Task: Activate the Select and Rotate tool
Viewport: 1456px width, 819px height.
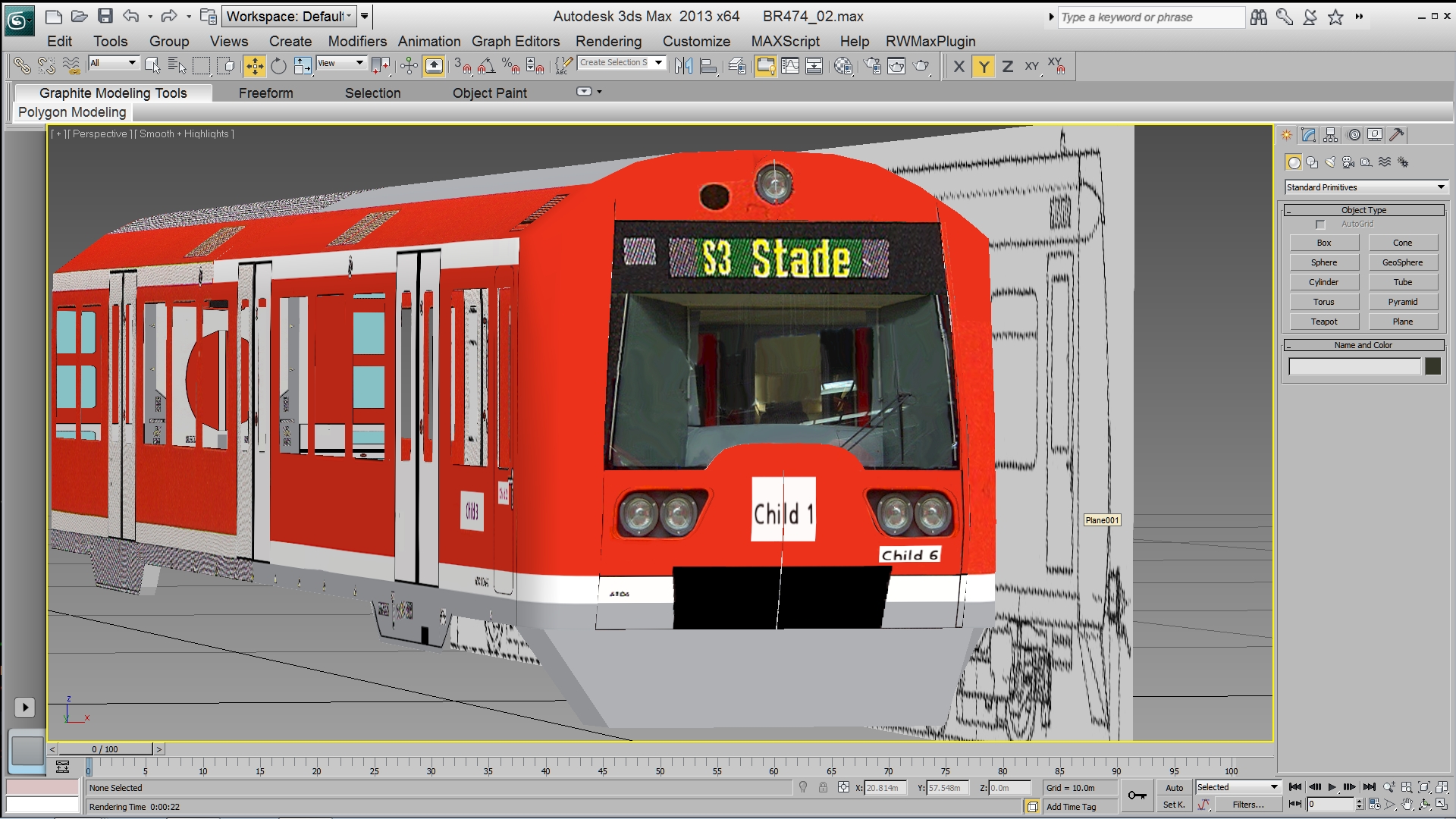Action: (x=278, y=67)
